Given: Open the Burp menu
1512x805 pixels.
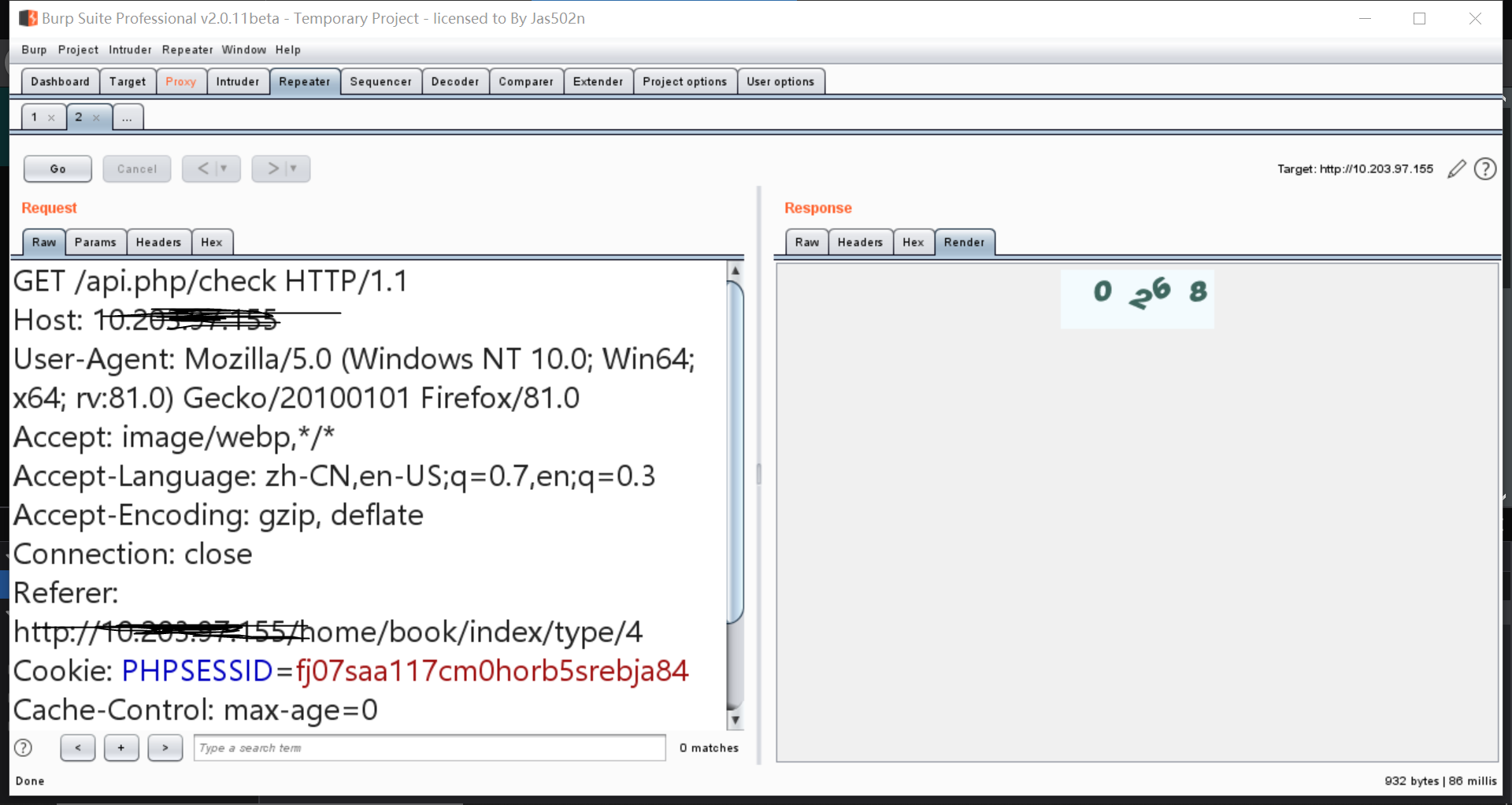Looking at the screenshot, I should pos(34,50).
